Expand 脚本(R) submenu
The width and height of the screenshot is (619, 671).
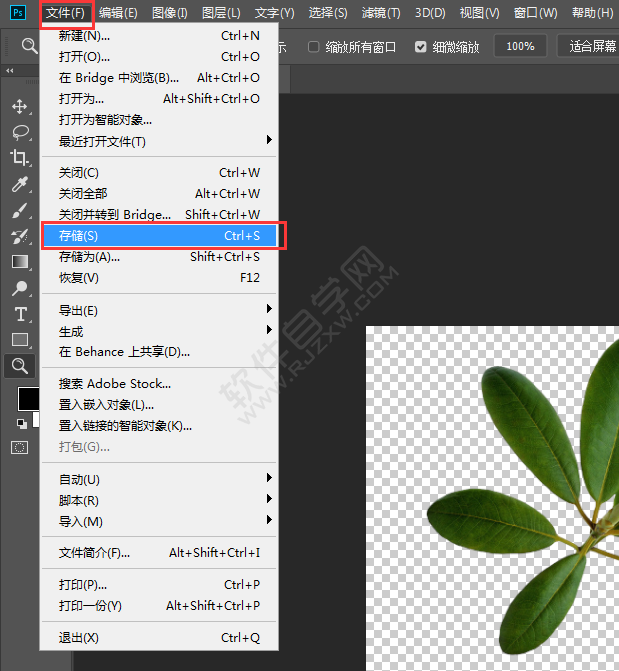click(159, 500)
